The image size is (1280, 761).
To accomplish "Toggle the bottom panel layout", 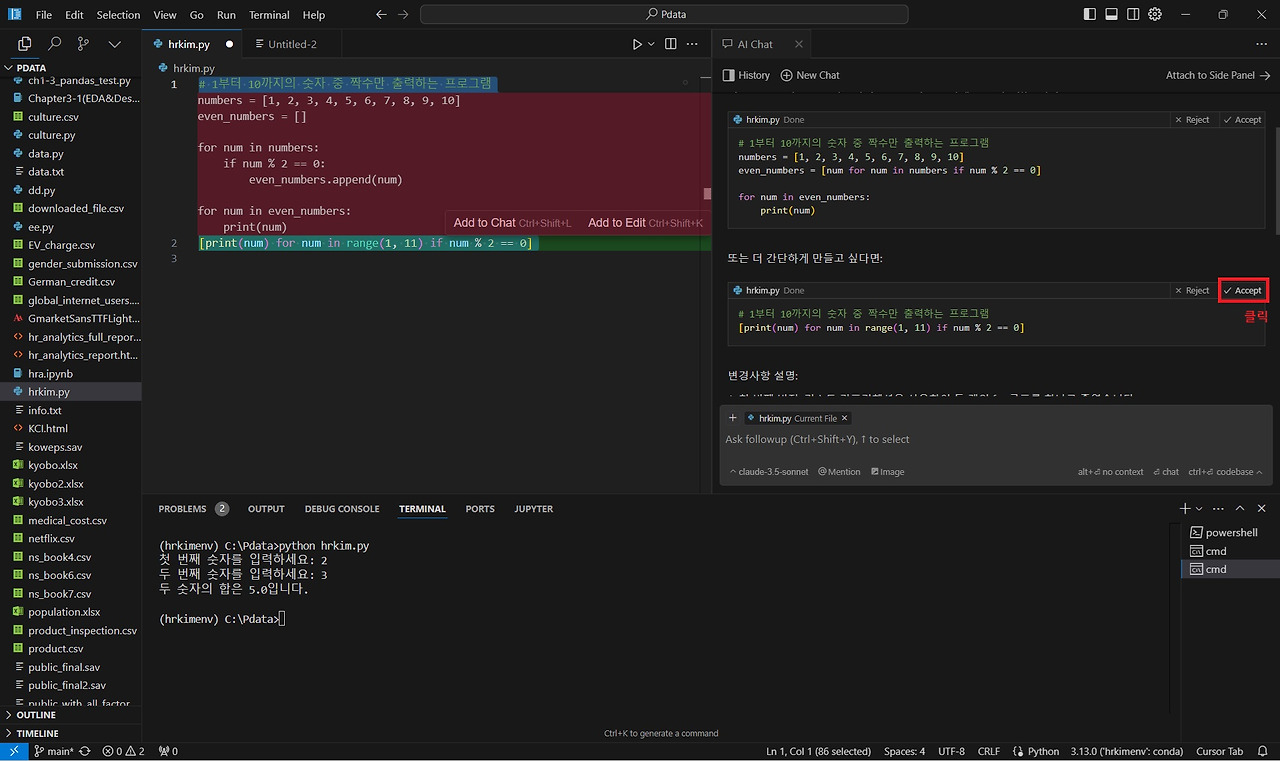I will point(1111,14).
